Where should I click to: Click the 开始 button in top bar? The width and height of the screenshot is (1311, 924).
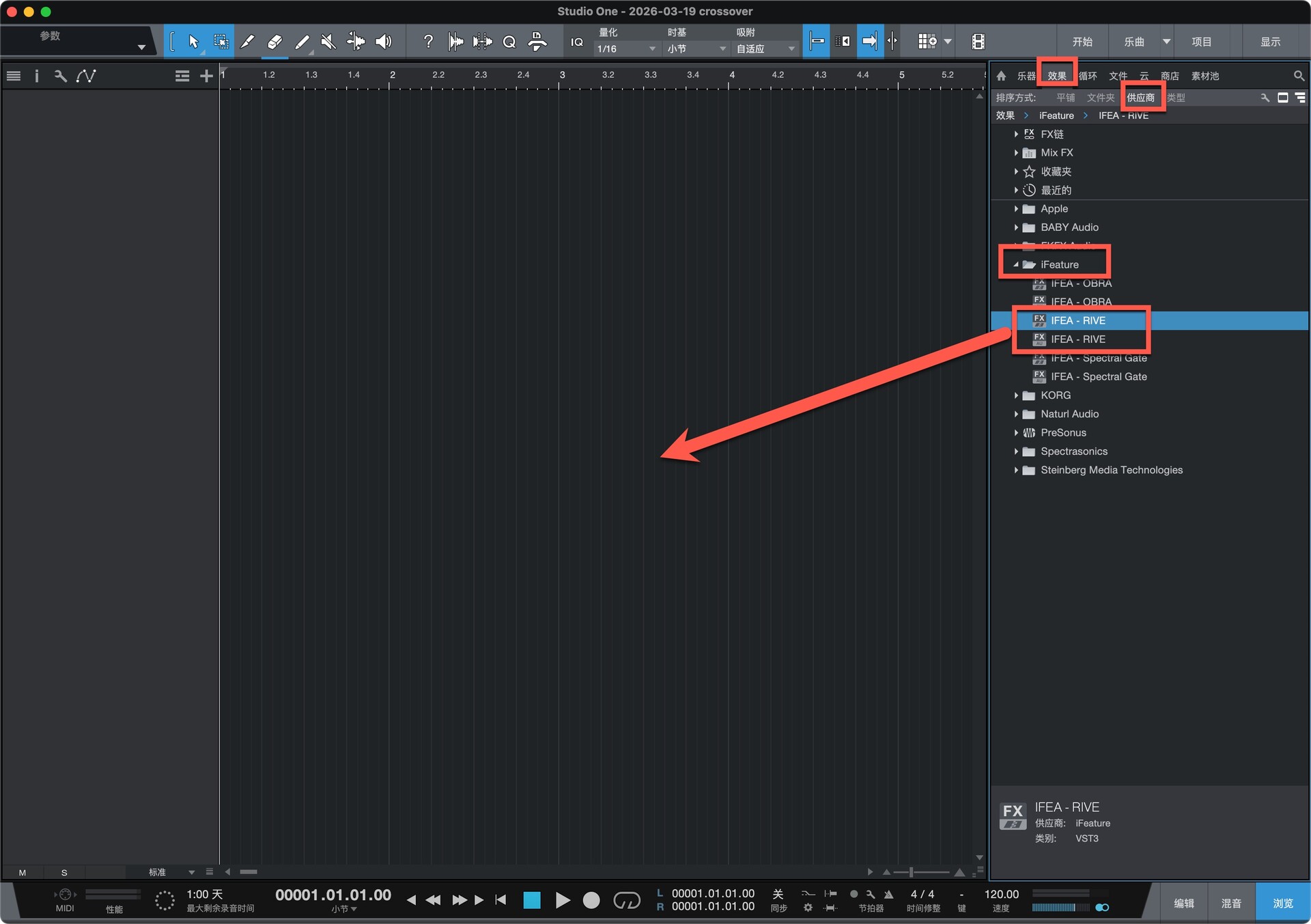[x=1082, y=42]
